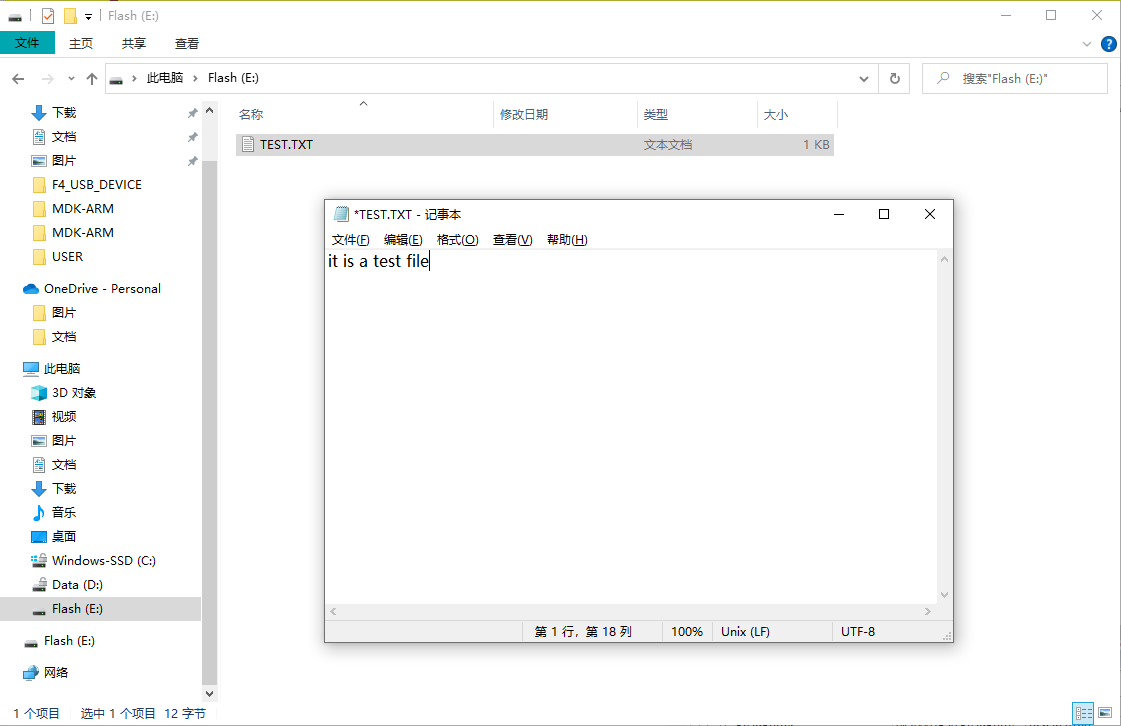The height and width of the screenshot is (726, 1121).
Task: Expand the ribbon with the chevron near help
Action: 1087,44
